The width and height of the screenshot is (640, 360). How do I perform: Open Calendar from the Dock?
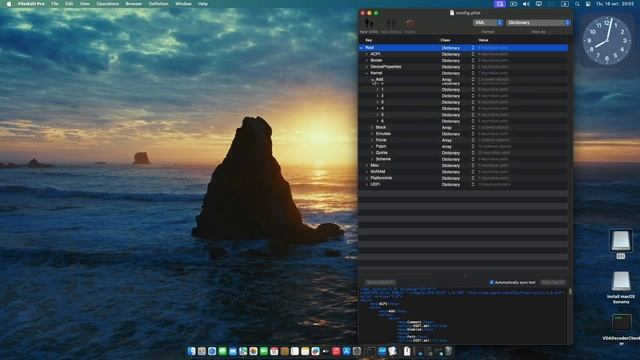(x=274, y=351)
